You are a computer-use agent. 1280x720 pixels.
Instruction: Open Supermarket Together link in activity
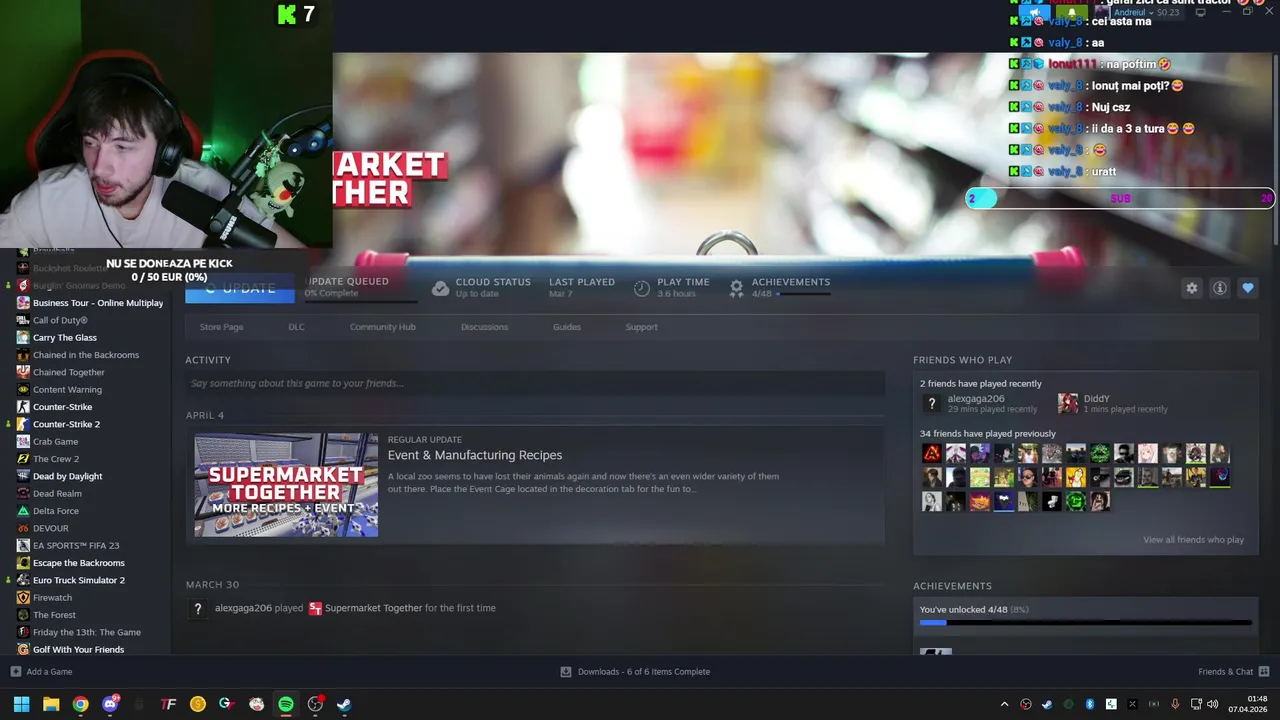point(373,608)
